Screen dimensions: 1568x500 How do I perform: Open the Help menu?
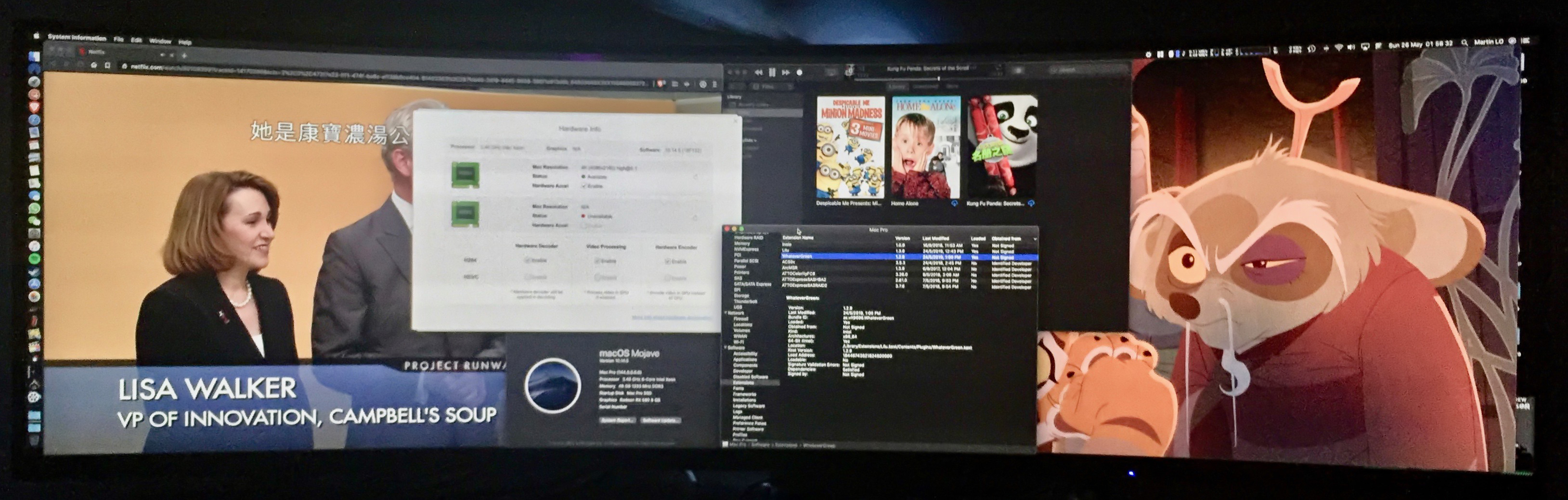[x=185, y=43]
